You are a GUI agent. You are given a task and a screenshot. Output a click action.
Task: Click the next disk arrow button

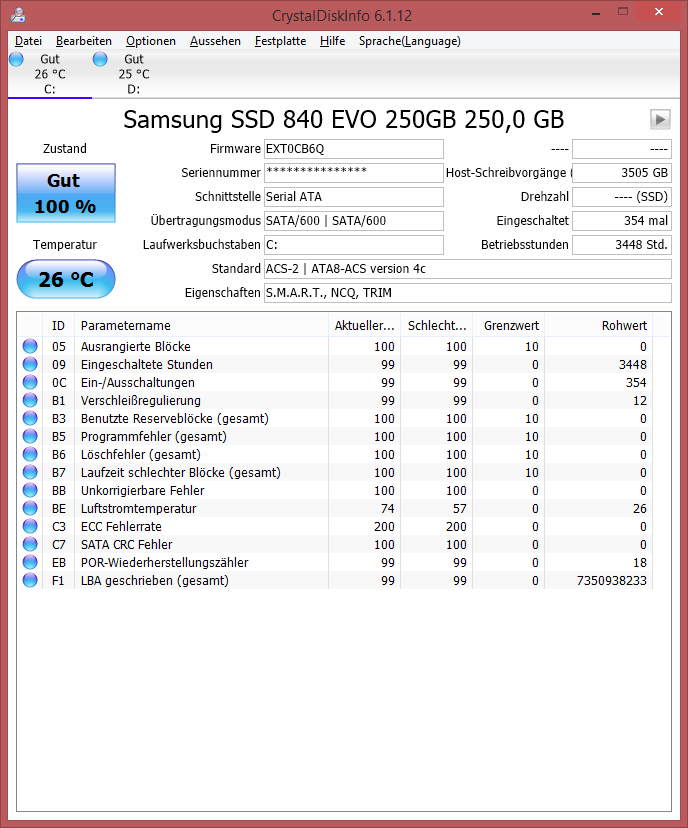pyautogui.click(x=660, y=119)
